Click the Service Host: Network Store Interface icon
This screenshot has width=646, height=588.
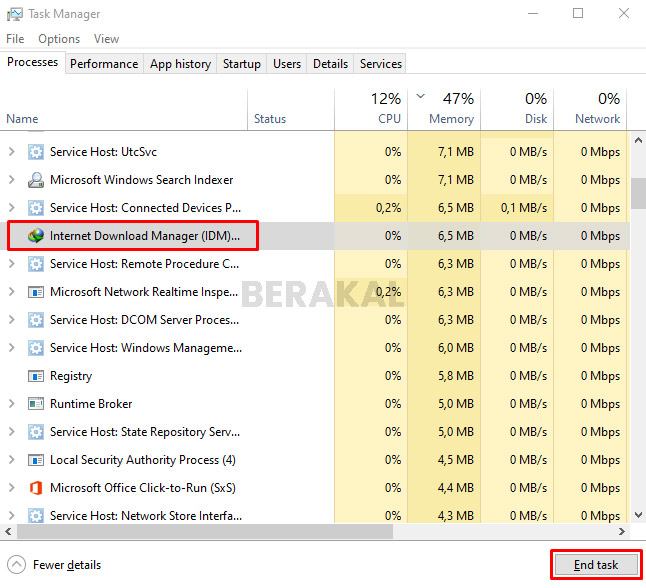pos(36,516)
